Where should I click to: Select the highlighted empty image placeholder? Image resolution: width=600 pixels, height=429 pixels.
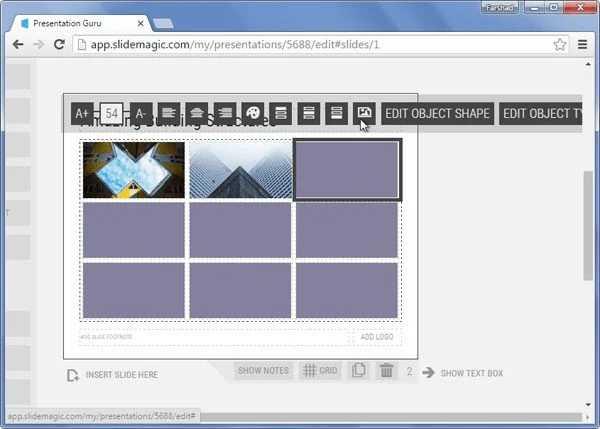[x=347, y=170]
